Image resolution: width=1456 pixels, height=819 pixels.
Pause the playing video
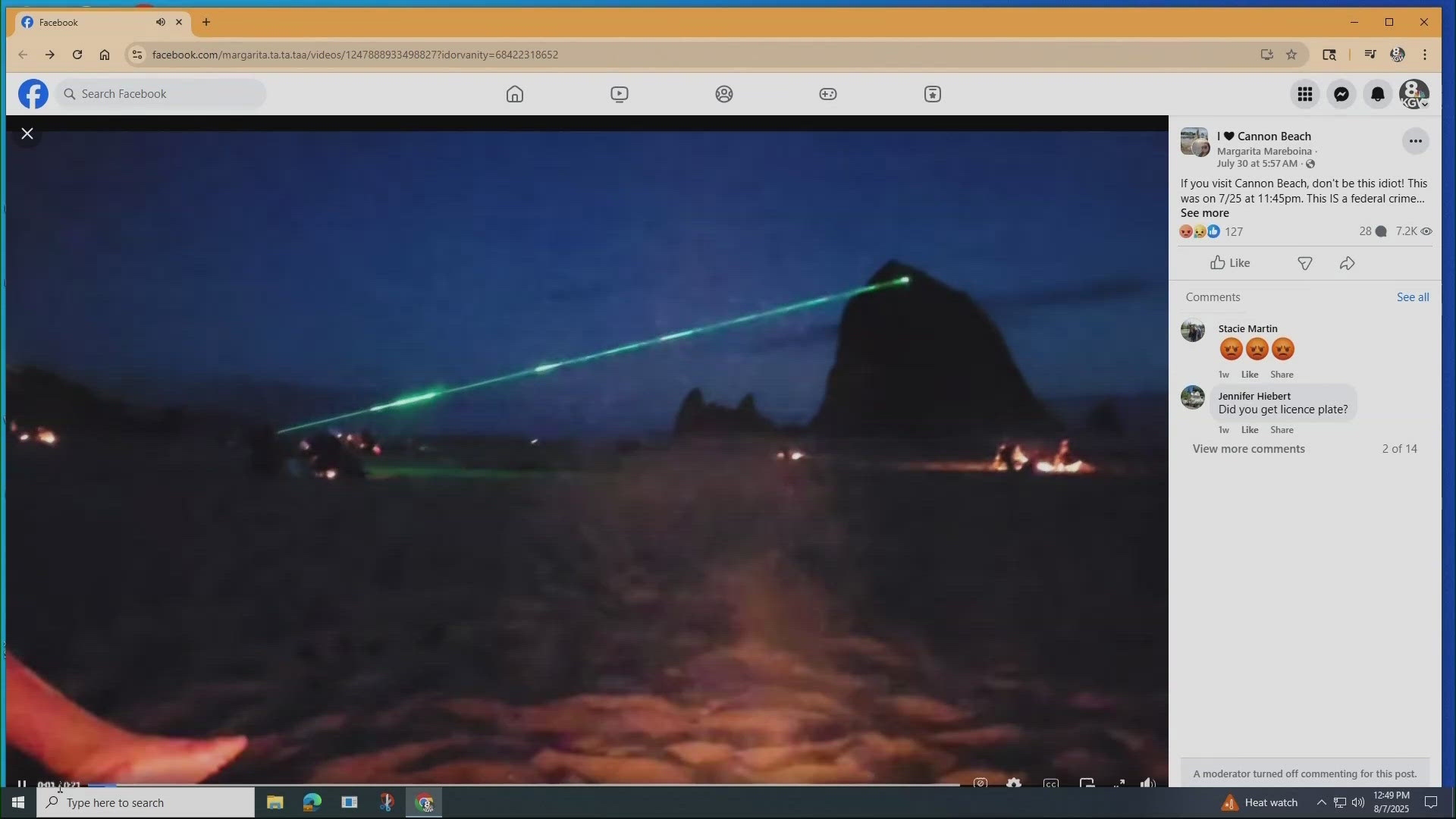point(22,783)
